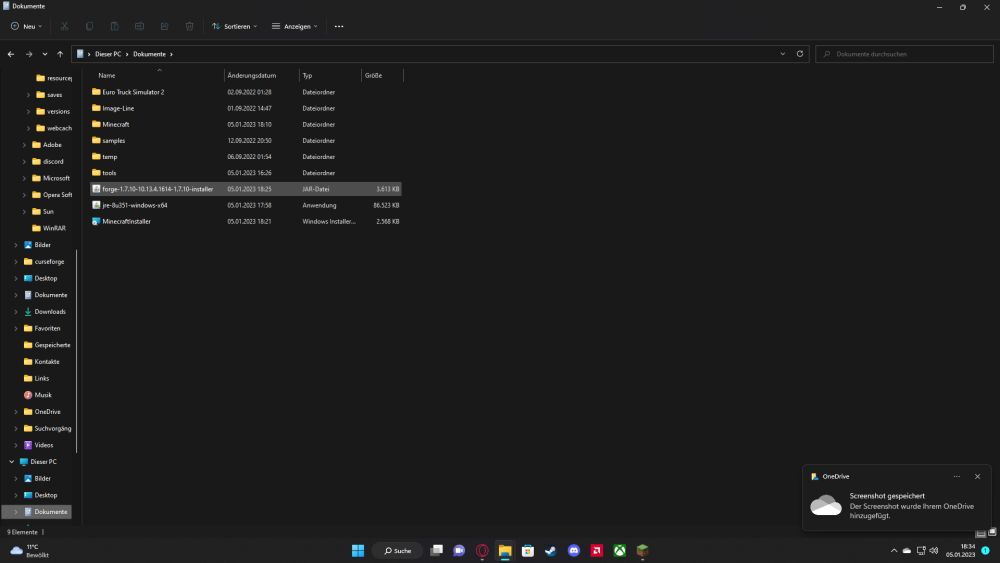This screenshot has height=563, width=1000.
Task: Open Xbox app from taskbar
Action: pos(619,550)
